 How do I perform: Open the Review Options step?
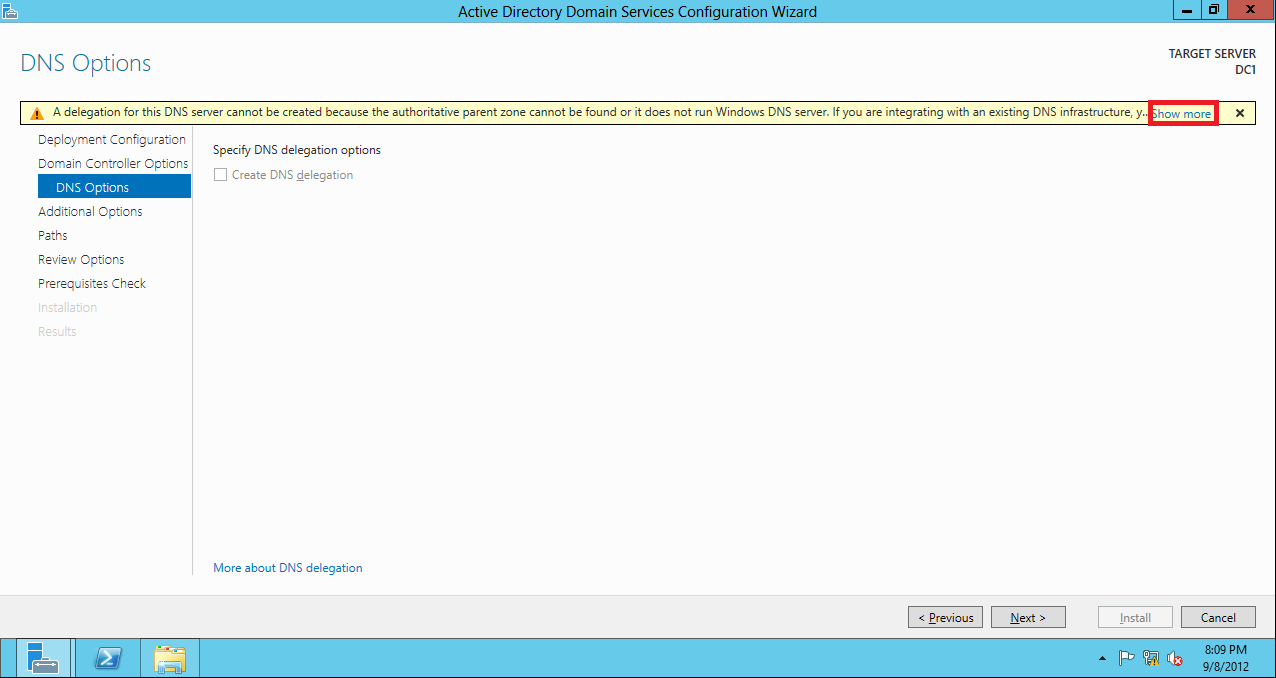80,259
